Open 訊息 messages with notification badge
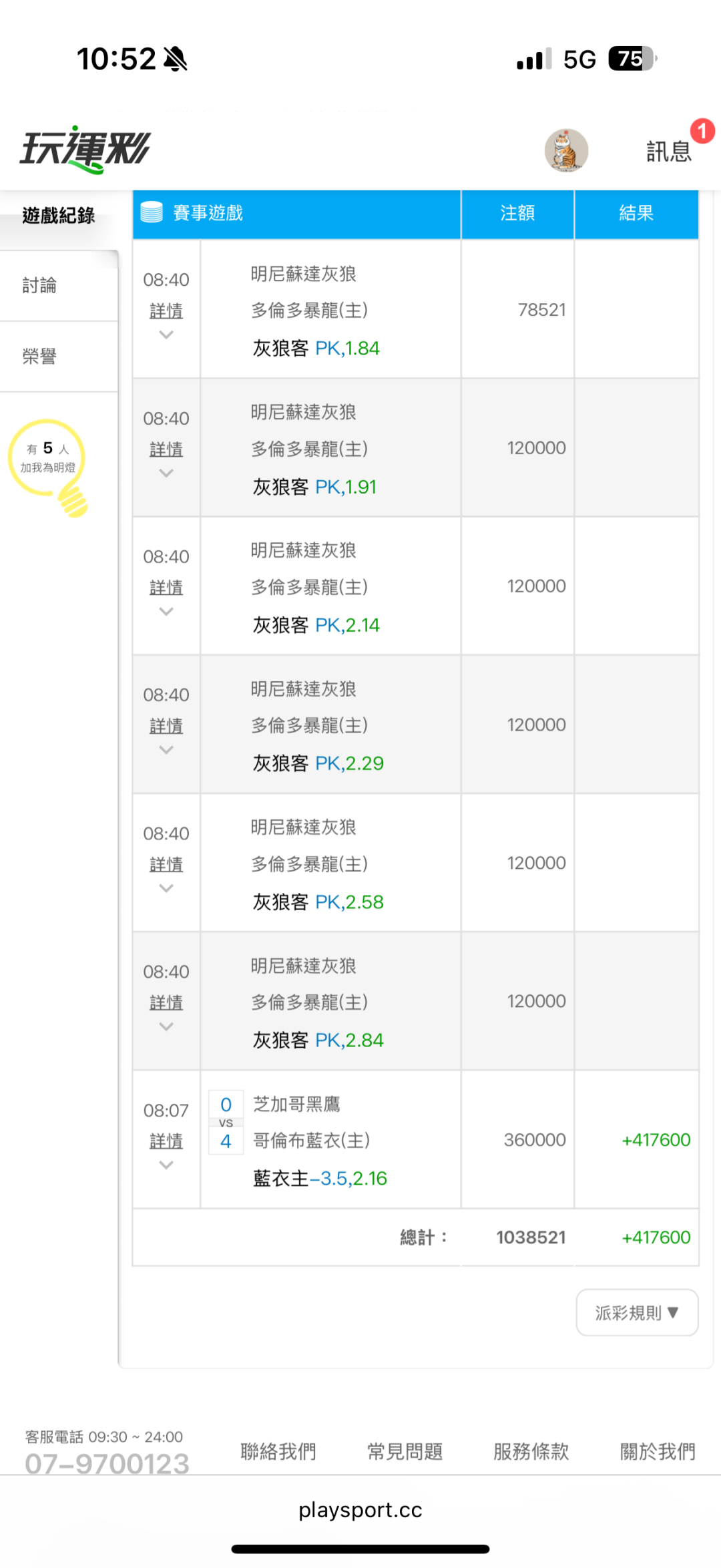Viewport: 721px width, 1568px height. pyautogui.click(x=670, y=152)
